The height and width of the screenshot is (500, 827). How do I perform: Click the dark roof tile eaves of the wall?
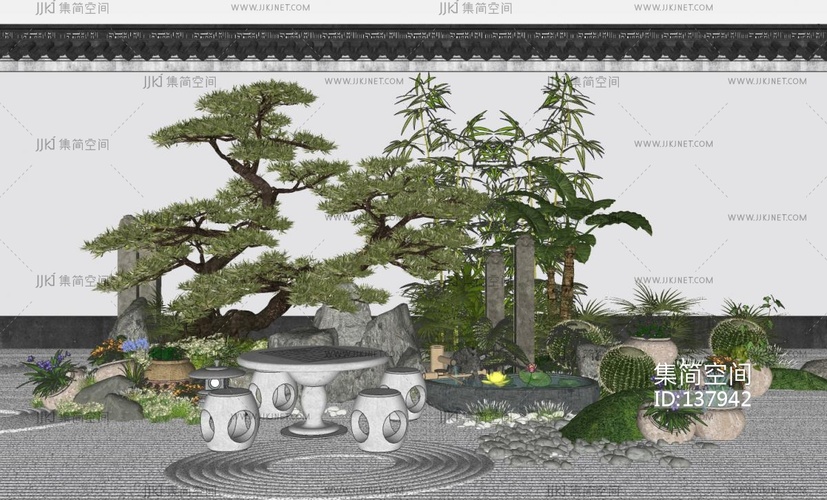pos(413,45)
